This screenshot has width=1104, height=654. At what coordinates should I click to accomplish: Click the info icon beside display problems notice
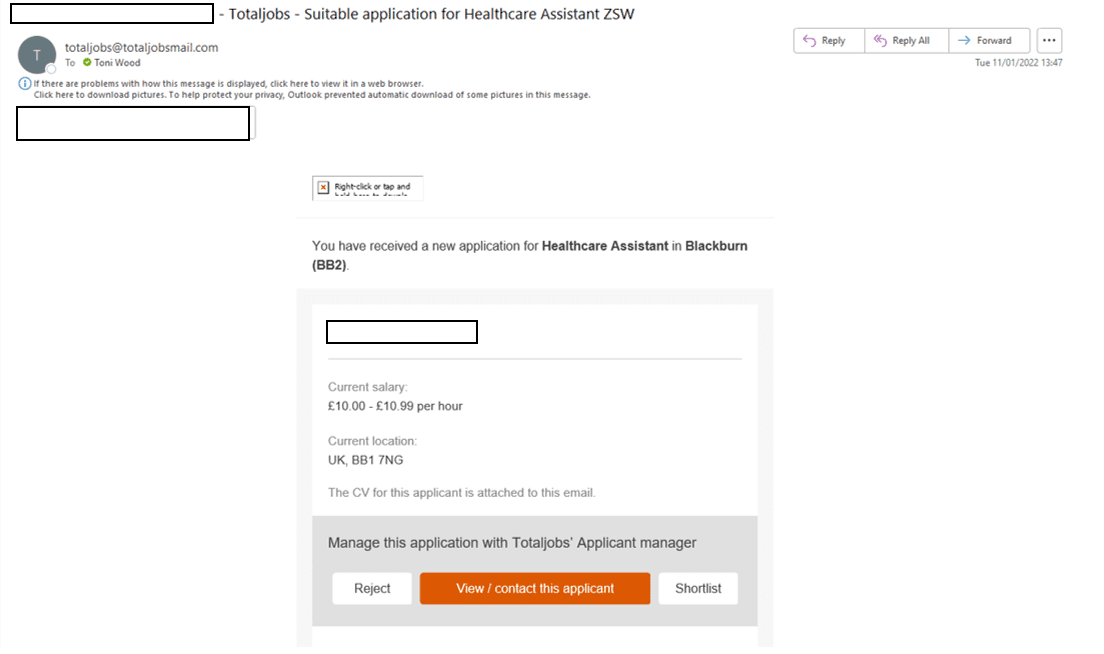click(25, 84)
